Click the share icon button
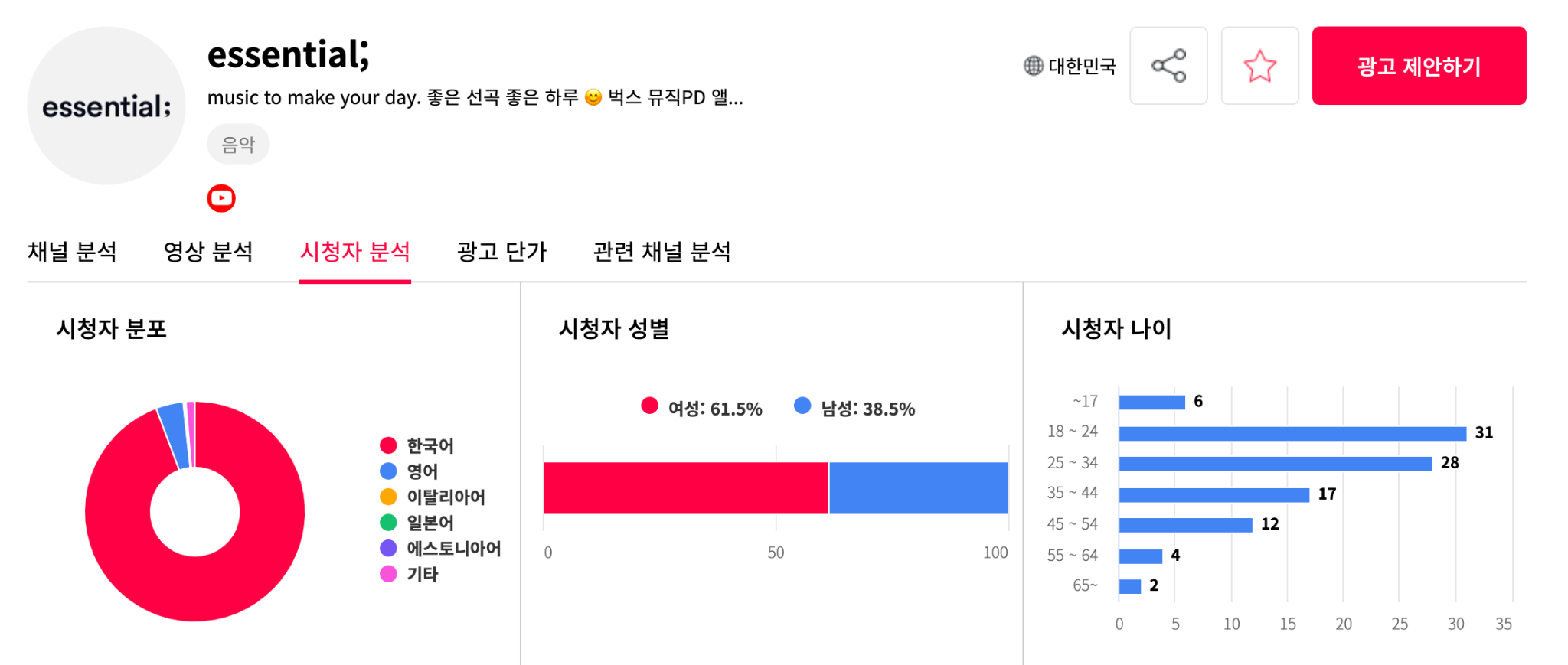Image resolution: width=1568 pixels, height=665 pixels. coord(1168,66)
